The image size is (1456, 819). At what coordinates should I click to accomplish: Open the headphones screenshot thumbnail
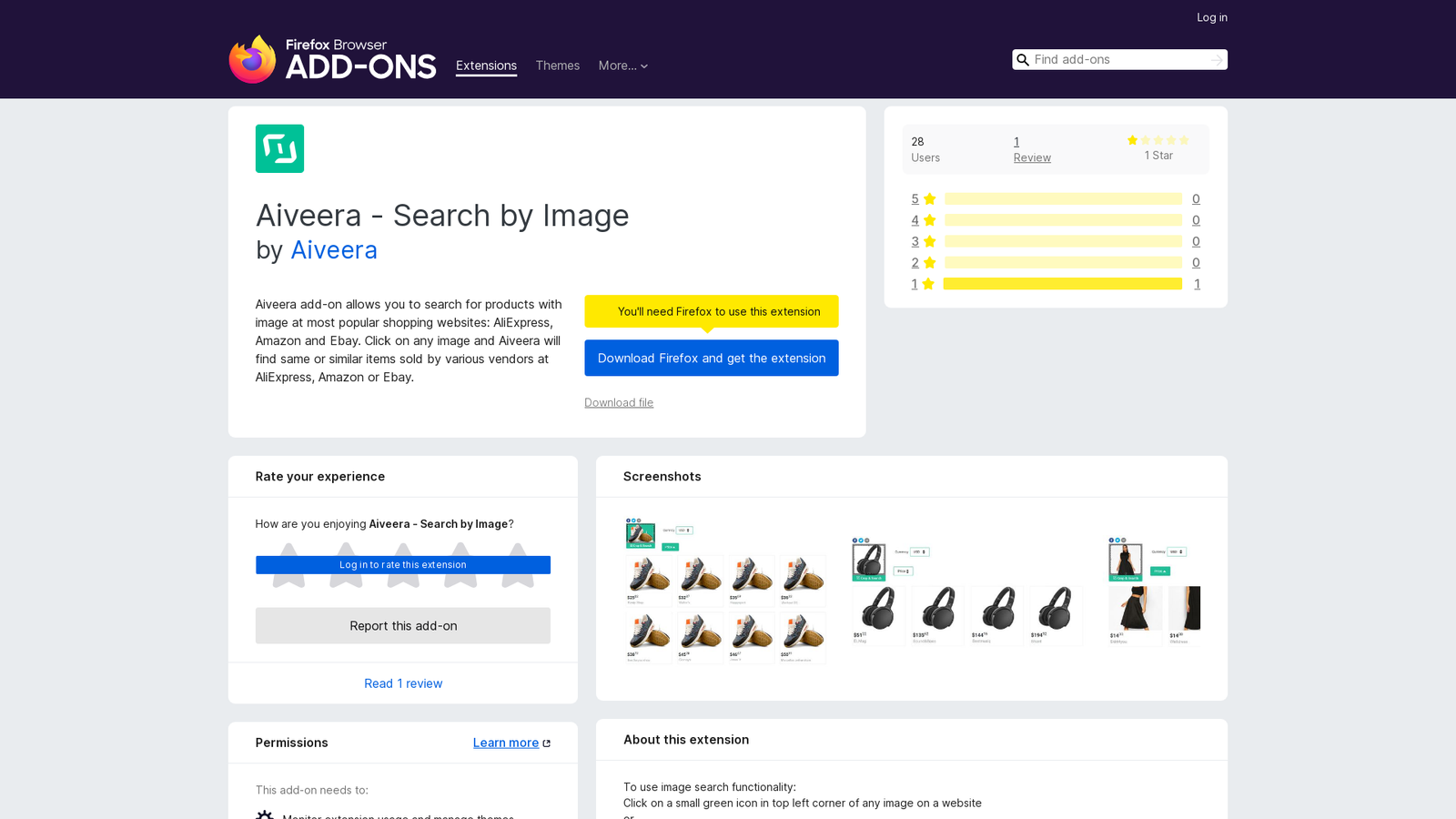tap(967, 591)
